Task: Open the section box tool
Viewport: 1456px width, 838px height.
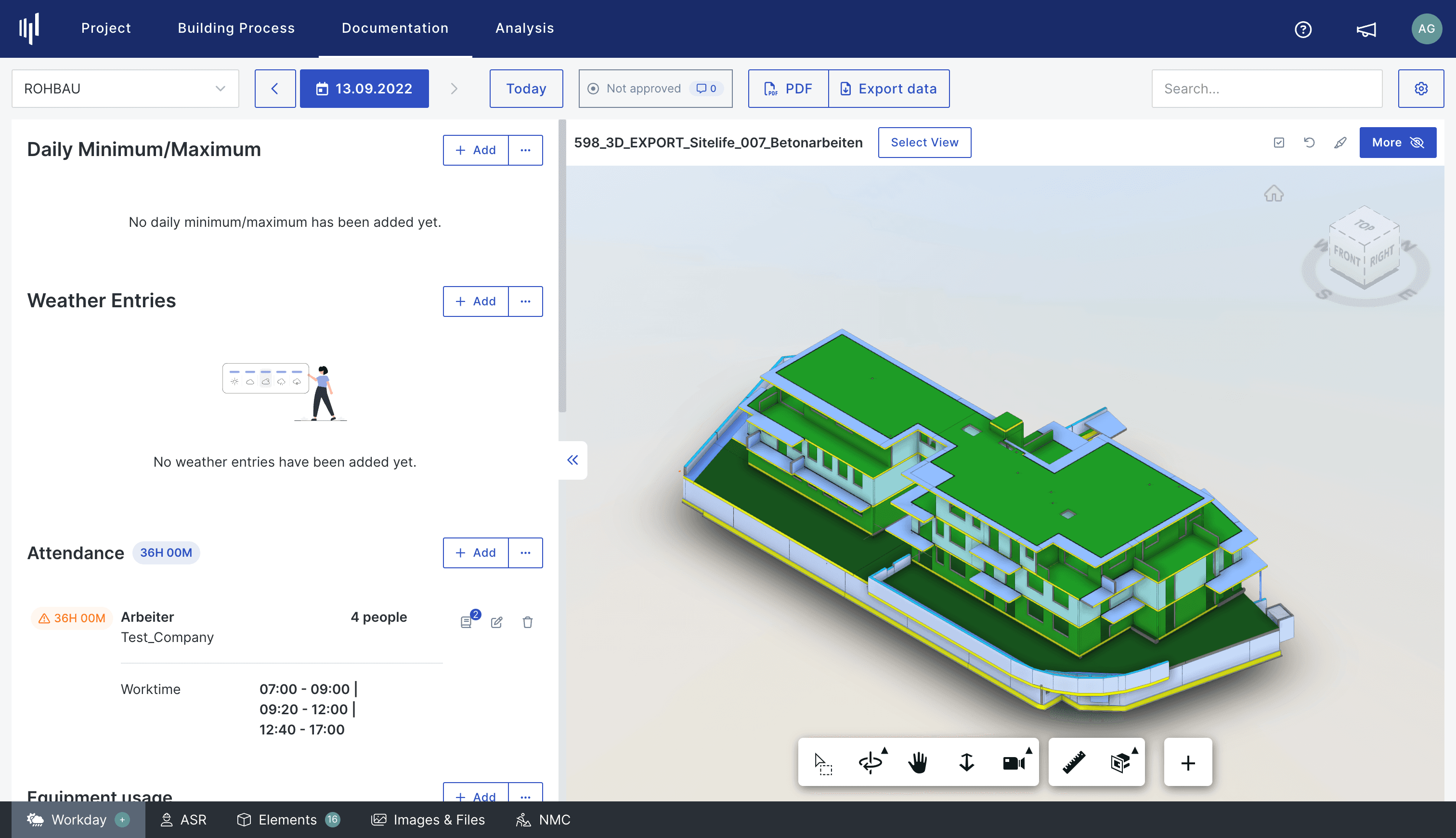Action: pos(1120,762)
